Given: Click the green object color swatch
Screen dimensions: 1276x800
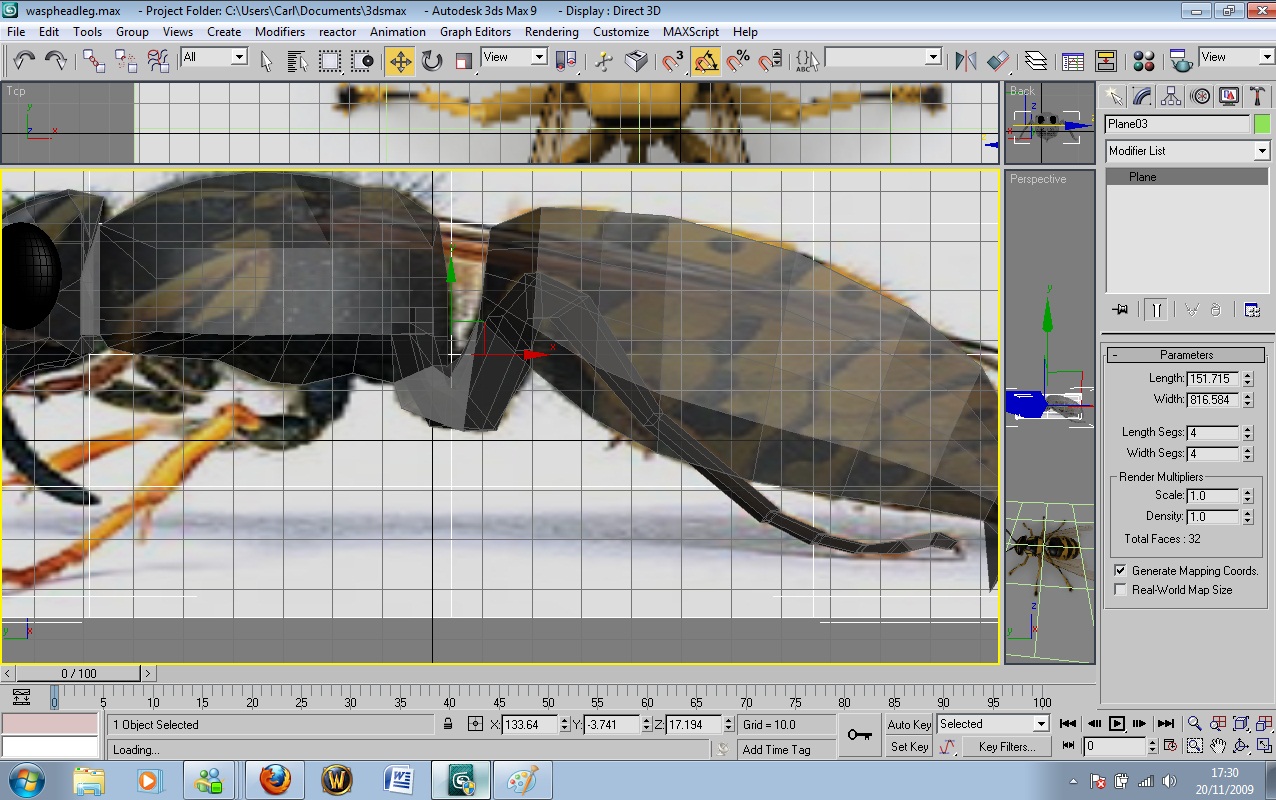Looking at the screenshot, I should 1261,124.
